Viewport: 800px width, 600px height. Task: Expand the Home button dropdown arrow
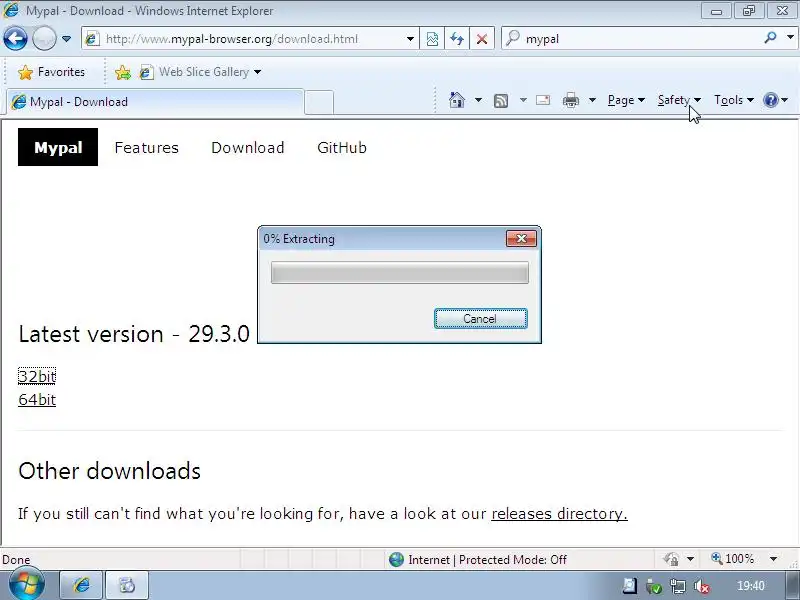[x=478, y=100]
